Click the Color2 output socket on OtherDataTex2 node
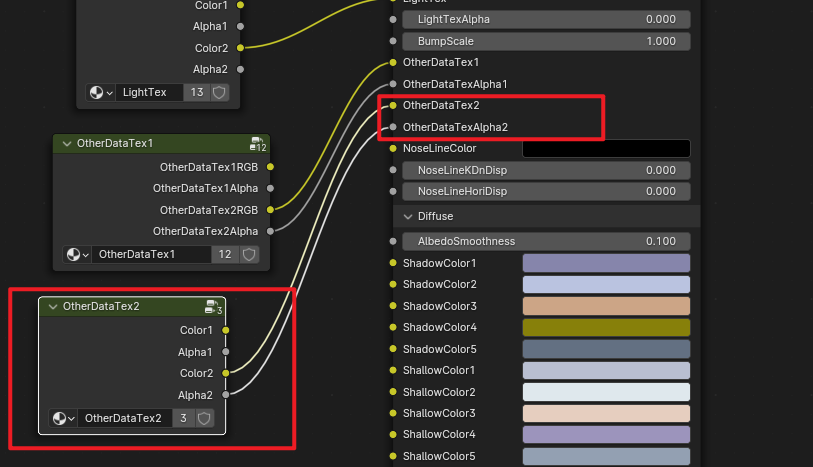This screenshot has width=813, height=467. pos(227,373)
